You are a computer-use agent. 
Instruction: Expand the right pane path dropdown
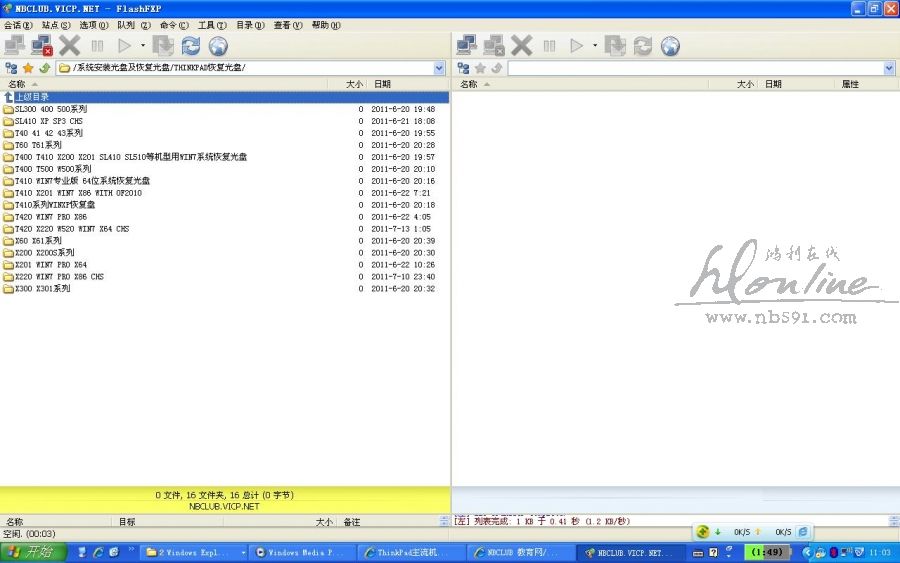[889, 68]
